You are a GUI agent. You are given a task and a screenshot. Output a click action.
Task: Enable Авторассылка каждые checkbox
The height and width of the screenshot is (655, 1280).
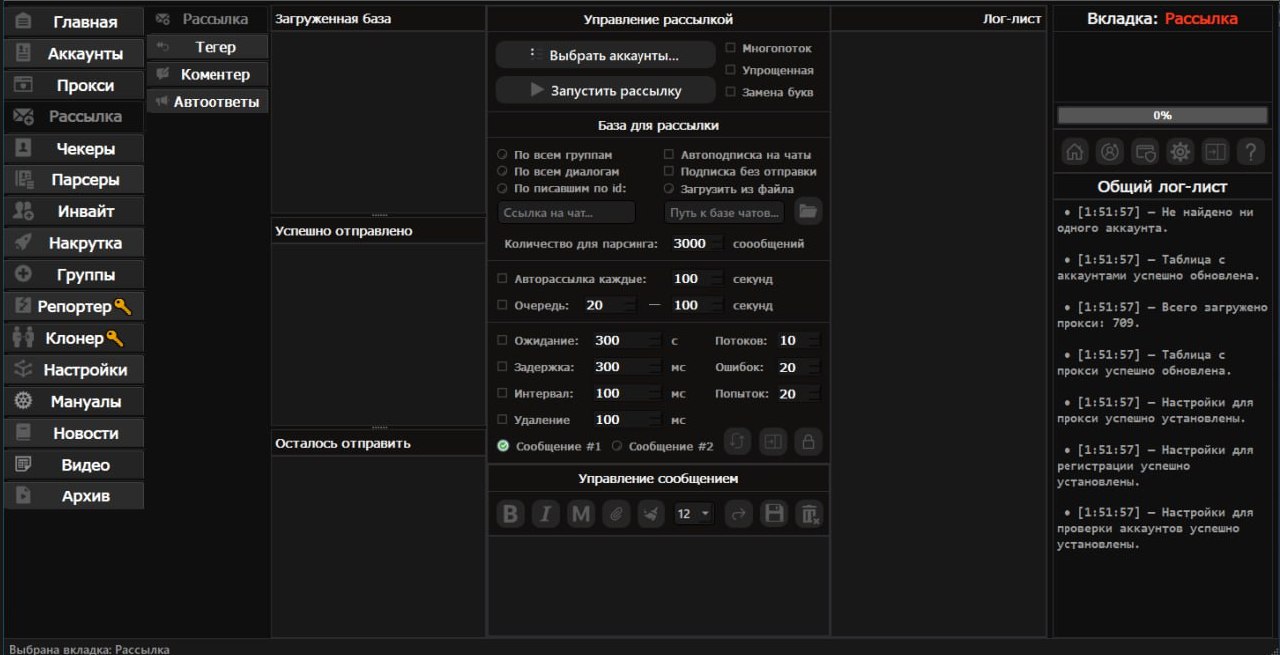click(502, 279)
